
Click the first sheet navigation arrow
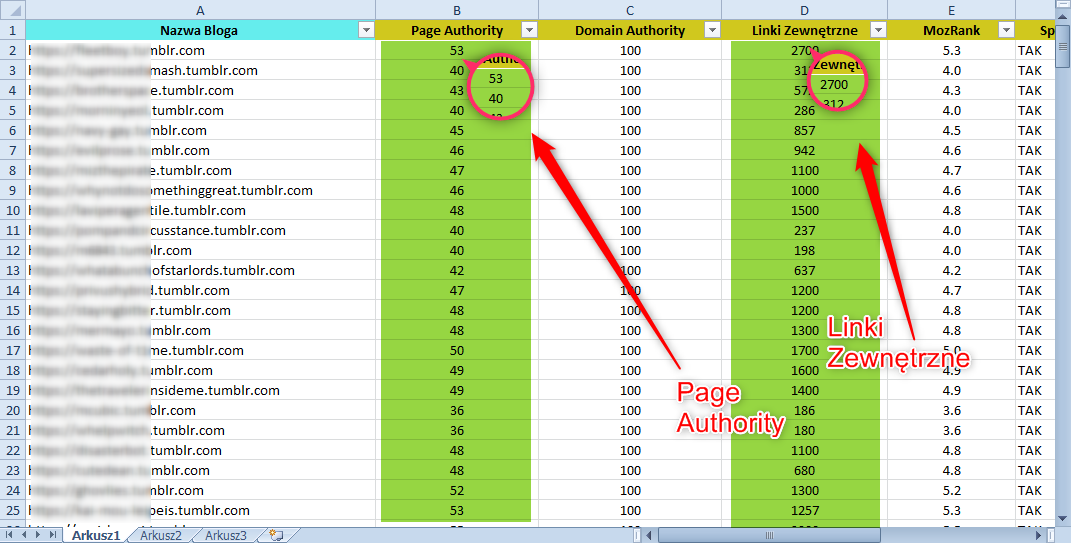pos(11,535)
